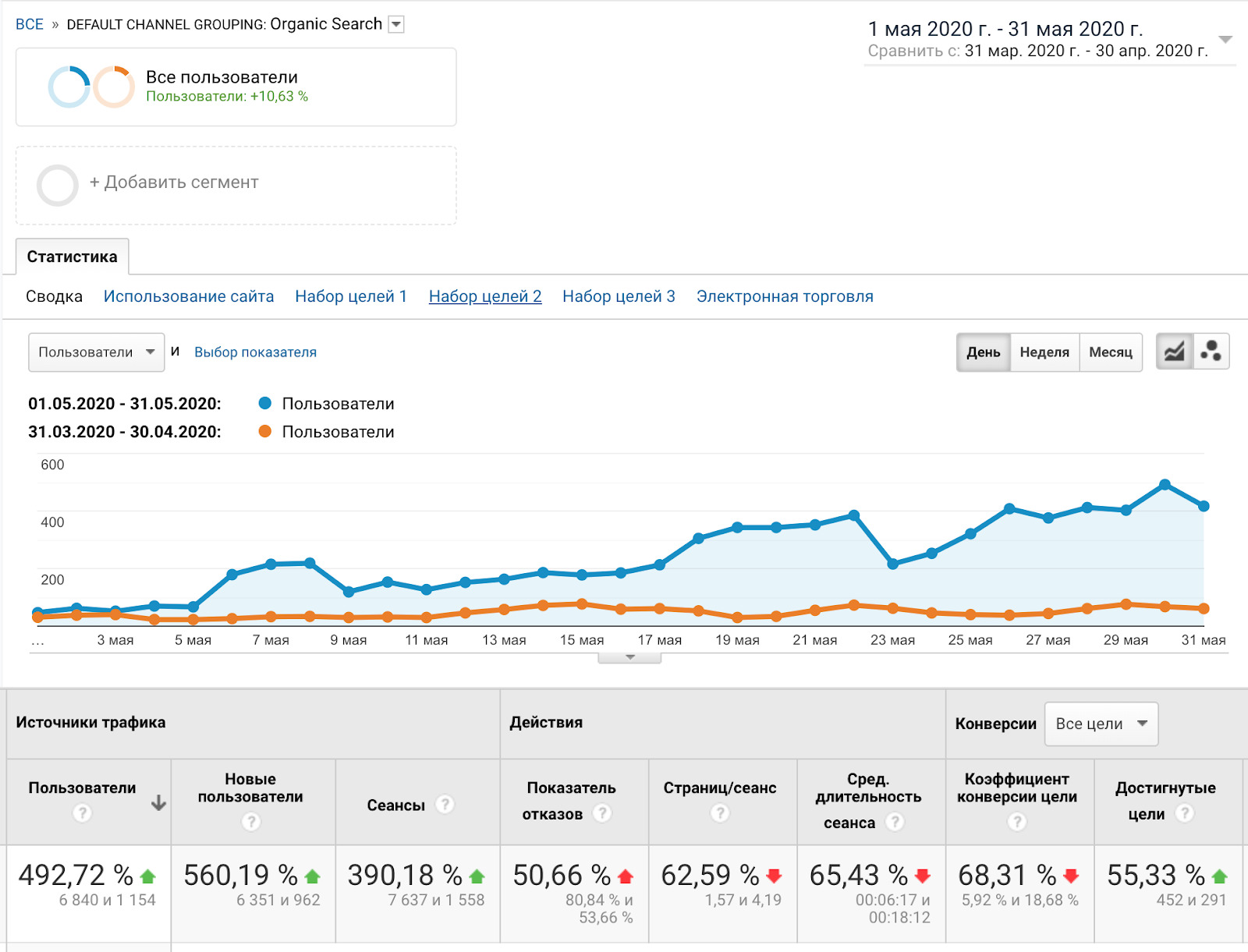This screenshot has height=952, width=1248.
Task: Open the Пользователи metric dropdown
Action: [x=97, y=352]
